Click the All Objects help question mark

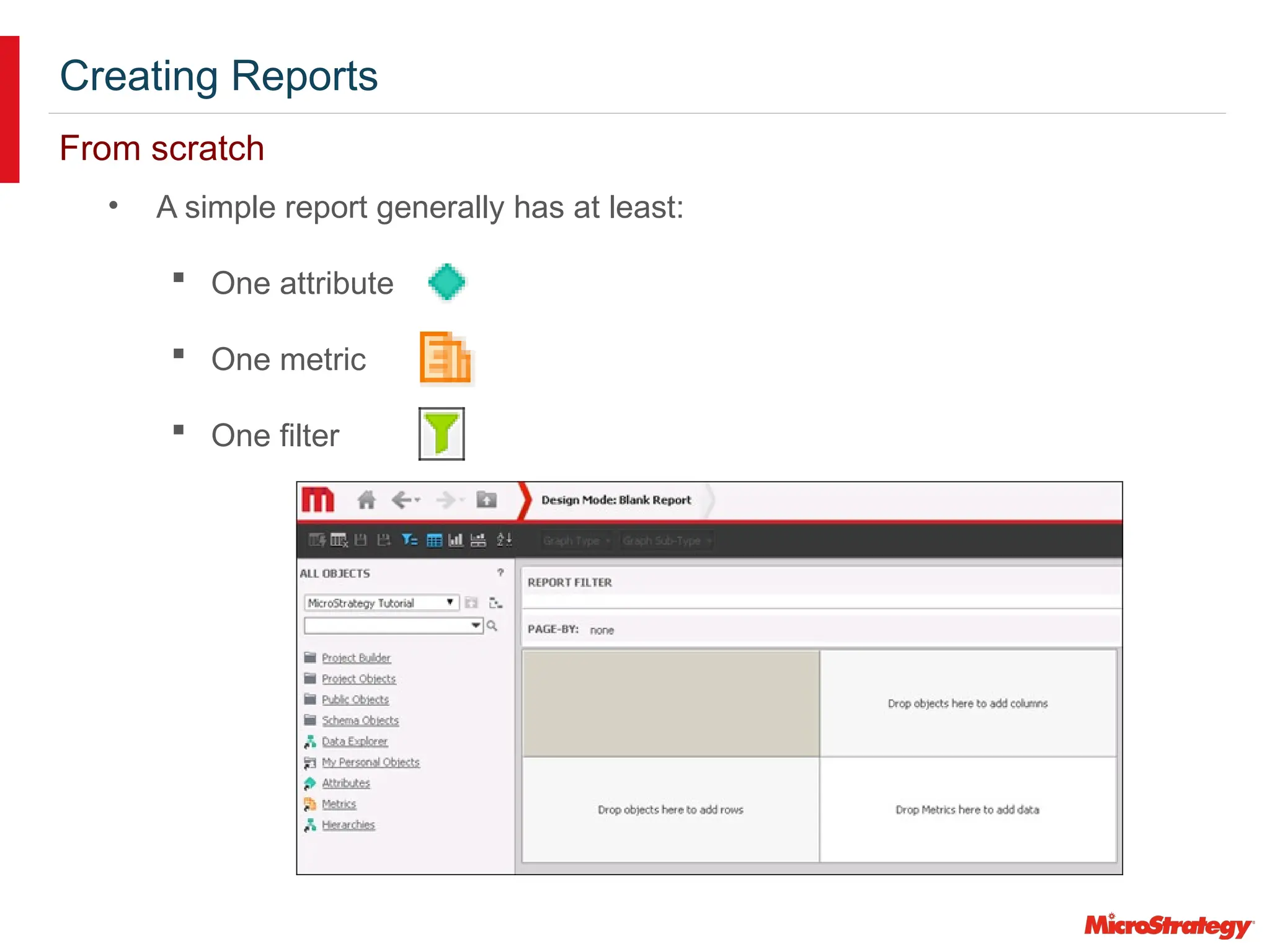tap(500, 573)
